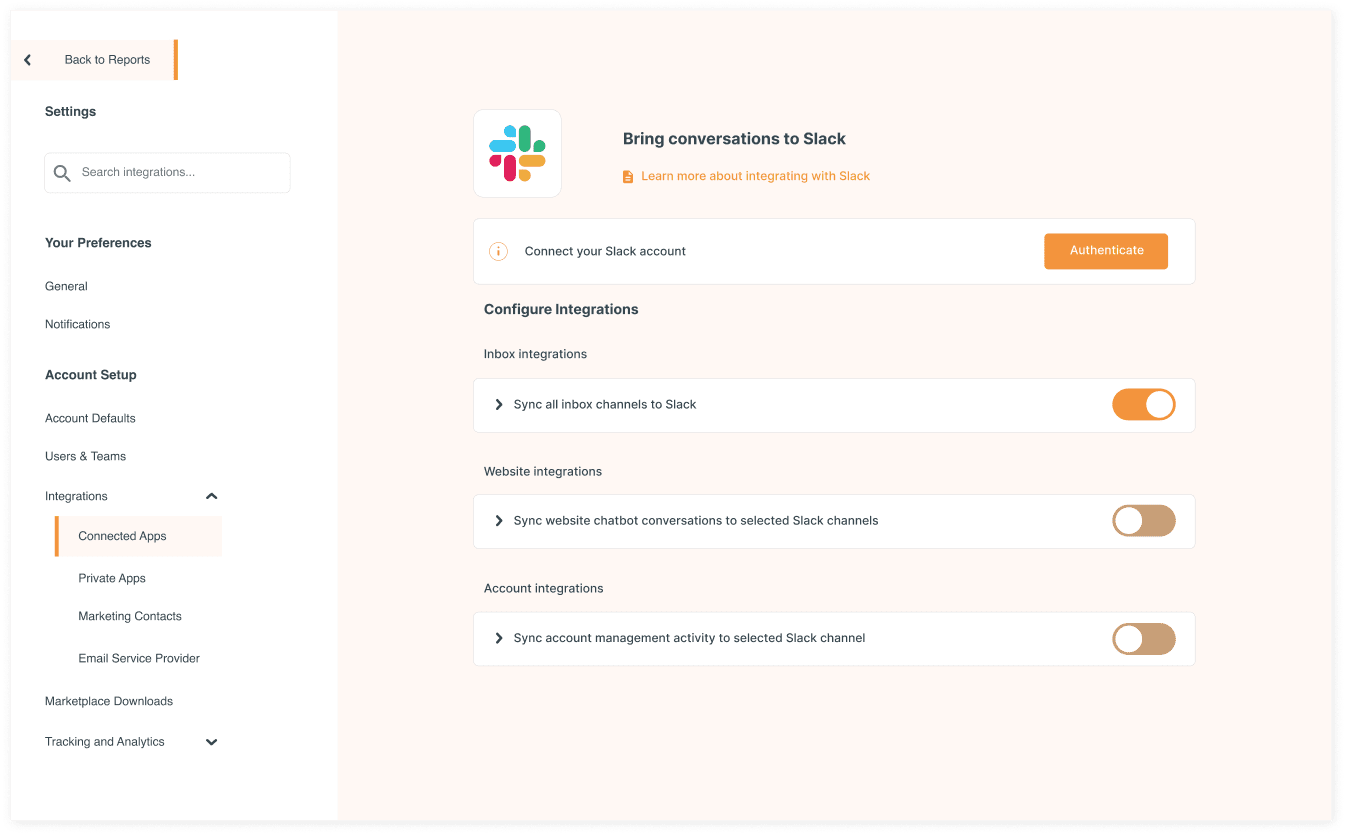
Task: Select Connected Apps
Action: 139,536
